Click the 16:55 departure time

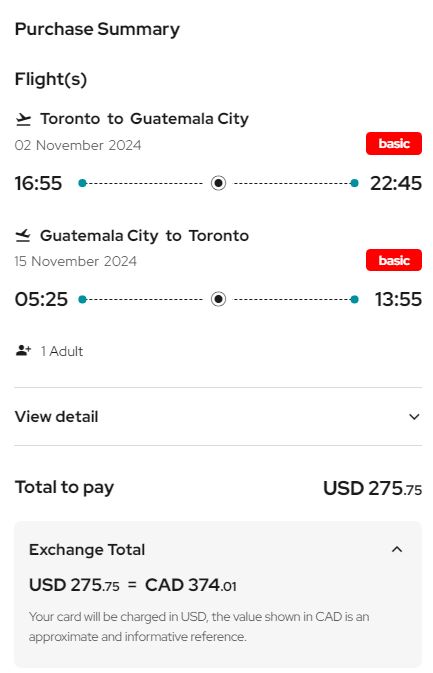pos(38,183)
